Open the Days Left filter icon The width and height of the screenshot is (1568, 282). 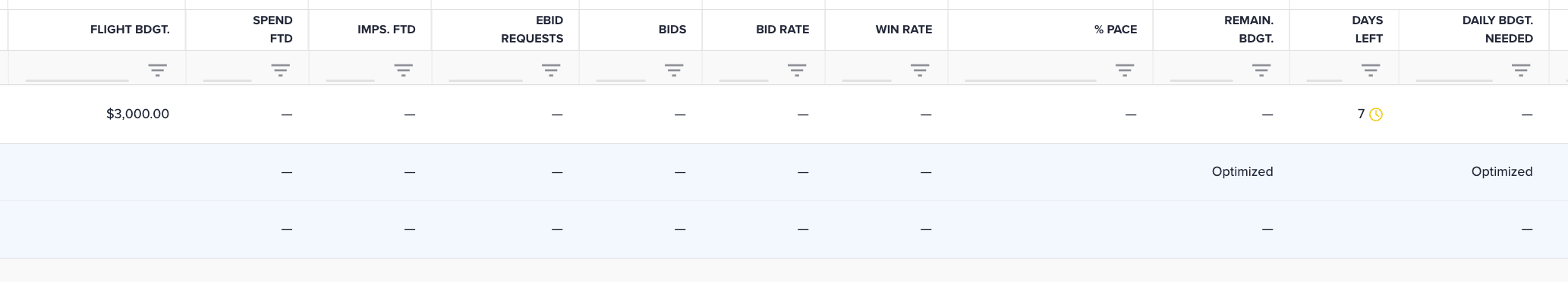(1371, 70)
